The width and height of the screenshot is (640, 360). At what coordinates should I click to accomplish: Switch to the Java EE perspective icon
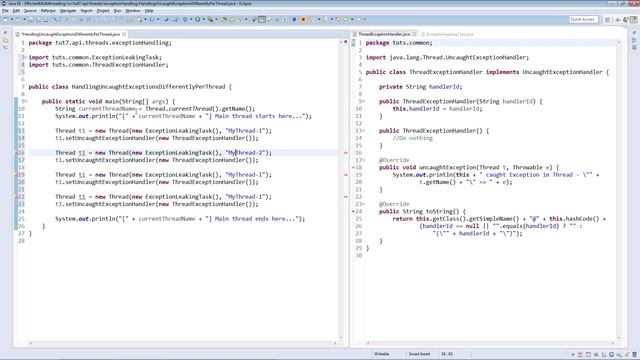tap(634, 20)
